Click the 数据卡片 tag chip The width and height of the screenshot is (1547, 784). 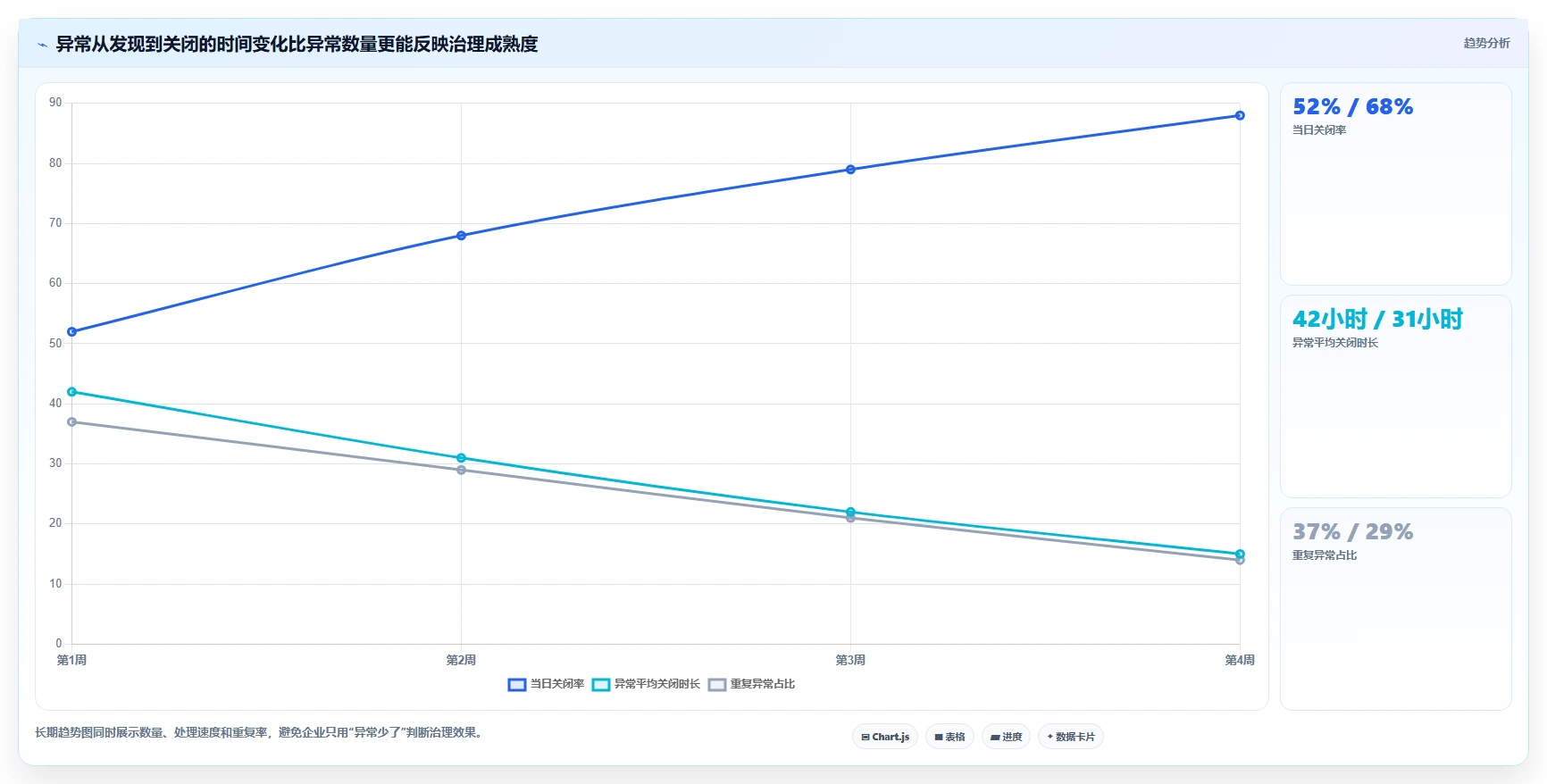(x=1071, y=737)
